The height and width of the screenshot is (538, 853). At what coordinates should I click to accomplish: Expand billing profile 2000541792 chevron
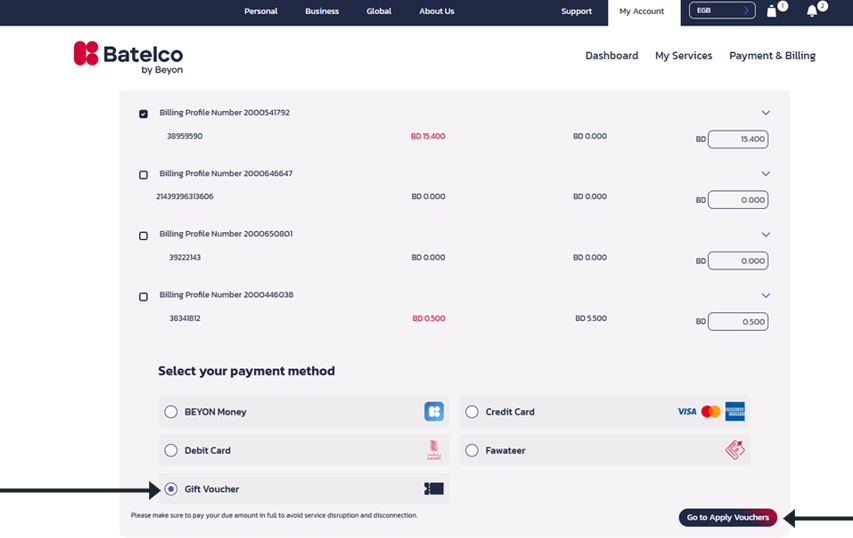[765, 113]
